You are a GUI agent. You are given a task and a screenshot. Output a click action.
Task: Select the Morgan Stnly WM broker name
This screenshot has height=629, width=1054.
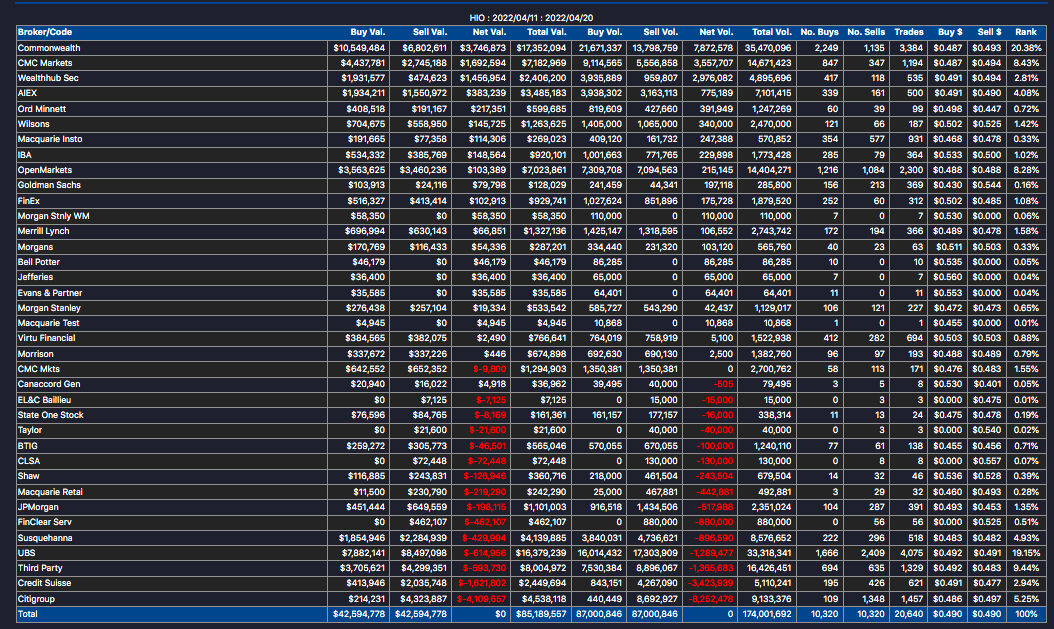53,216
